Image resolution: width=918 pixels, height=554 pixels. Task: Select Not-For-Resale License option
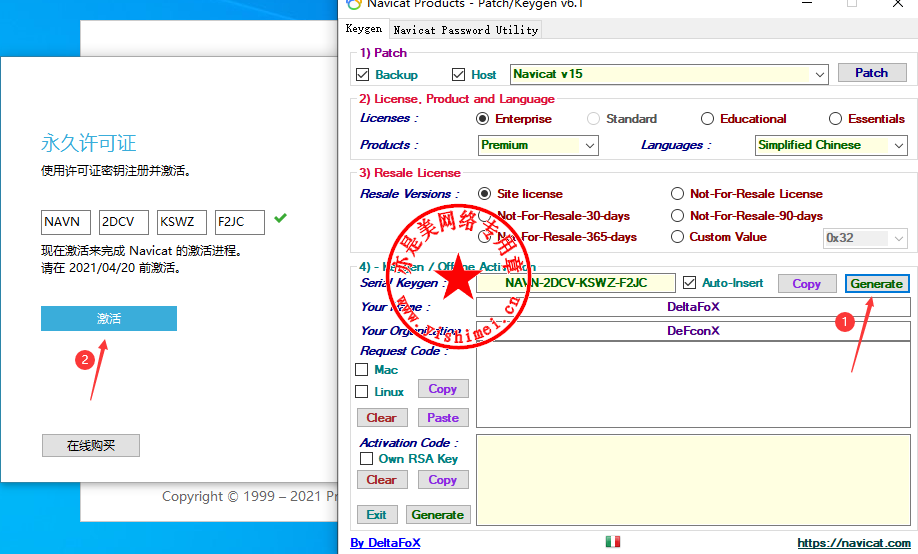point(677,194)
